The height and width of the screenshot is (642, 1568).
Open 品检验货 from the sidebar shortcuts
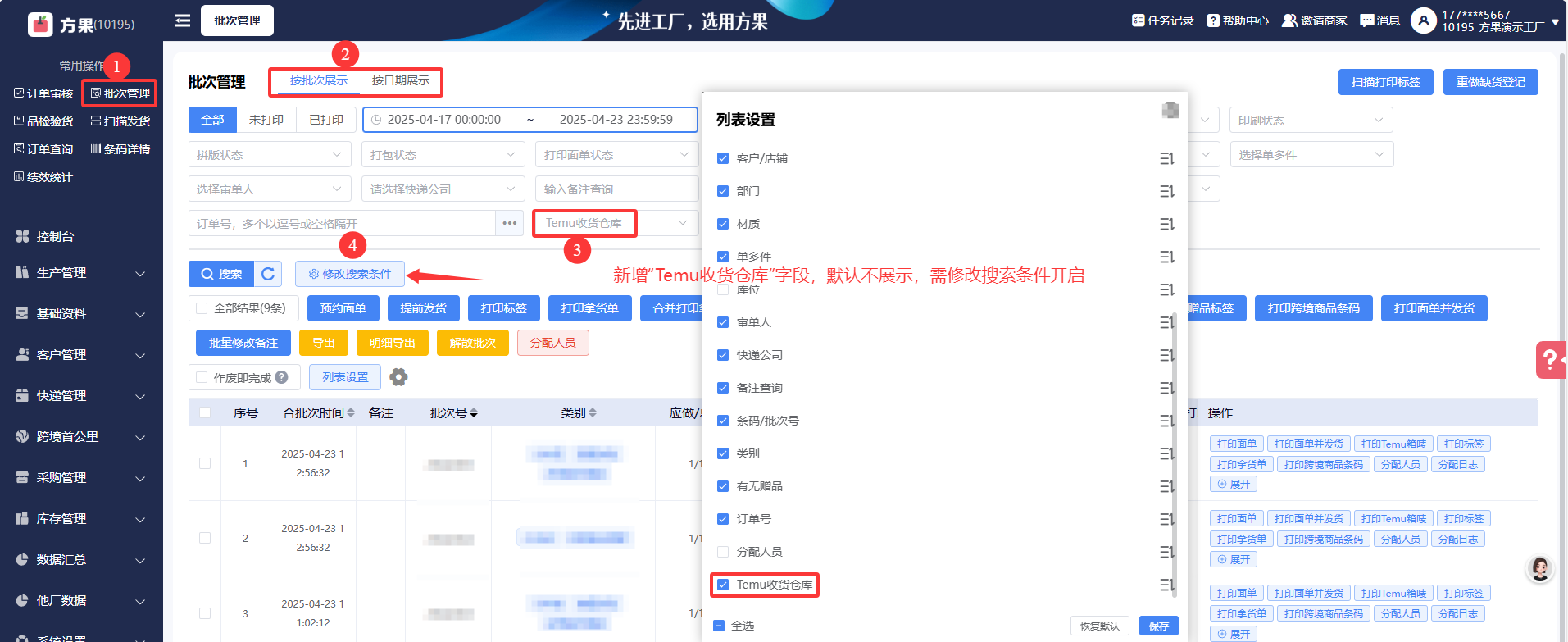click(x=43, y=121)
